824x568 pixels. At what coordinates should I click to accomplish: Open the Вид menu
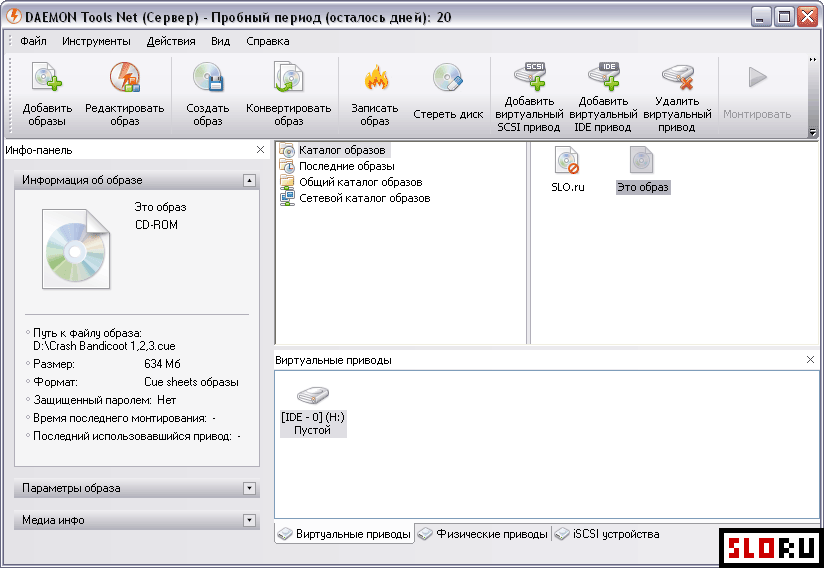pyautogui.click(x=221, y=41)
